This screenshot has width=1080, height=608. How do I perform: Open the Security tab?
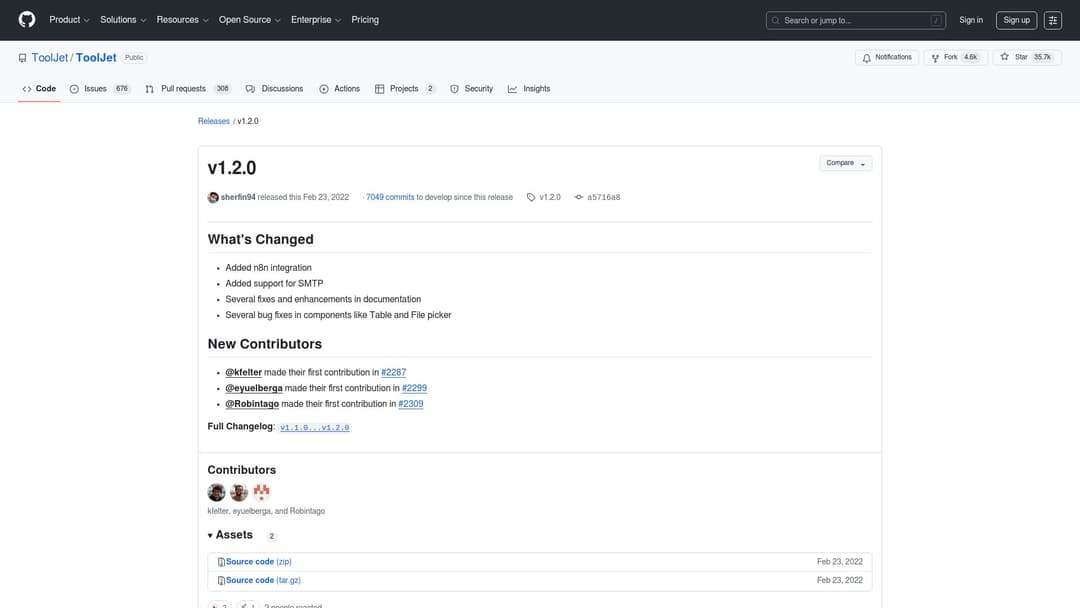coord(472,89)
